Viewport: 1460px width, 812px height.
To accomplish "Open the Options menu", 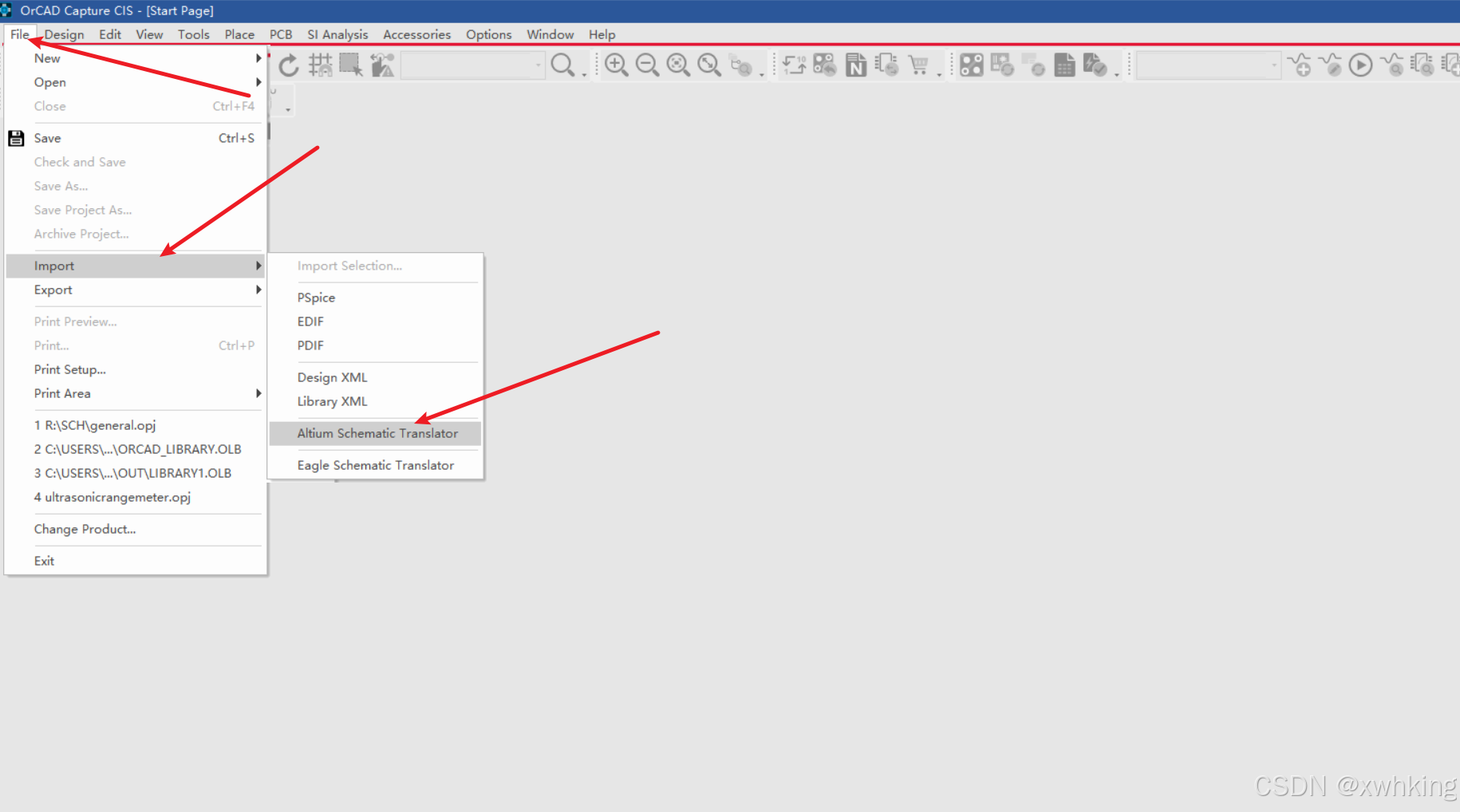I will point(489,34).
